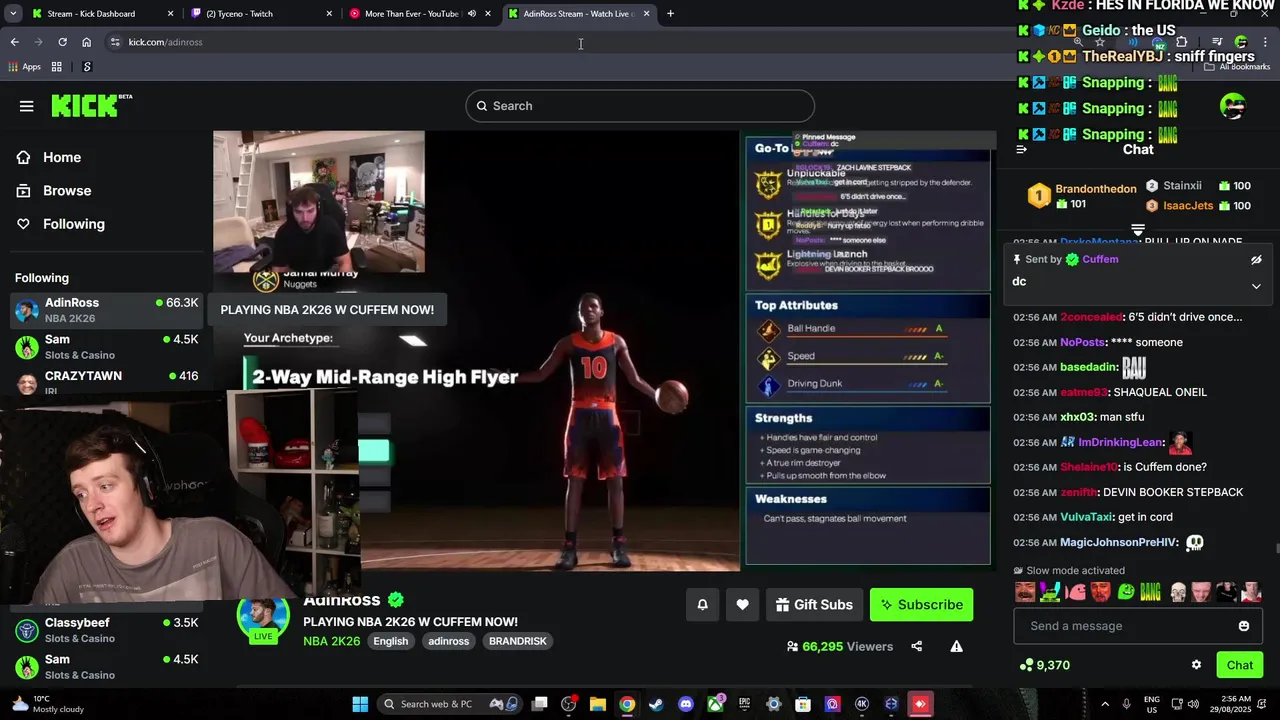Screen dimensions: 1280x720
Task: Click the BRANDRISK tag
Action: coord(517,641)
